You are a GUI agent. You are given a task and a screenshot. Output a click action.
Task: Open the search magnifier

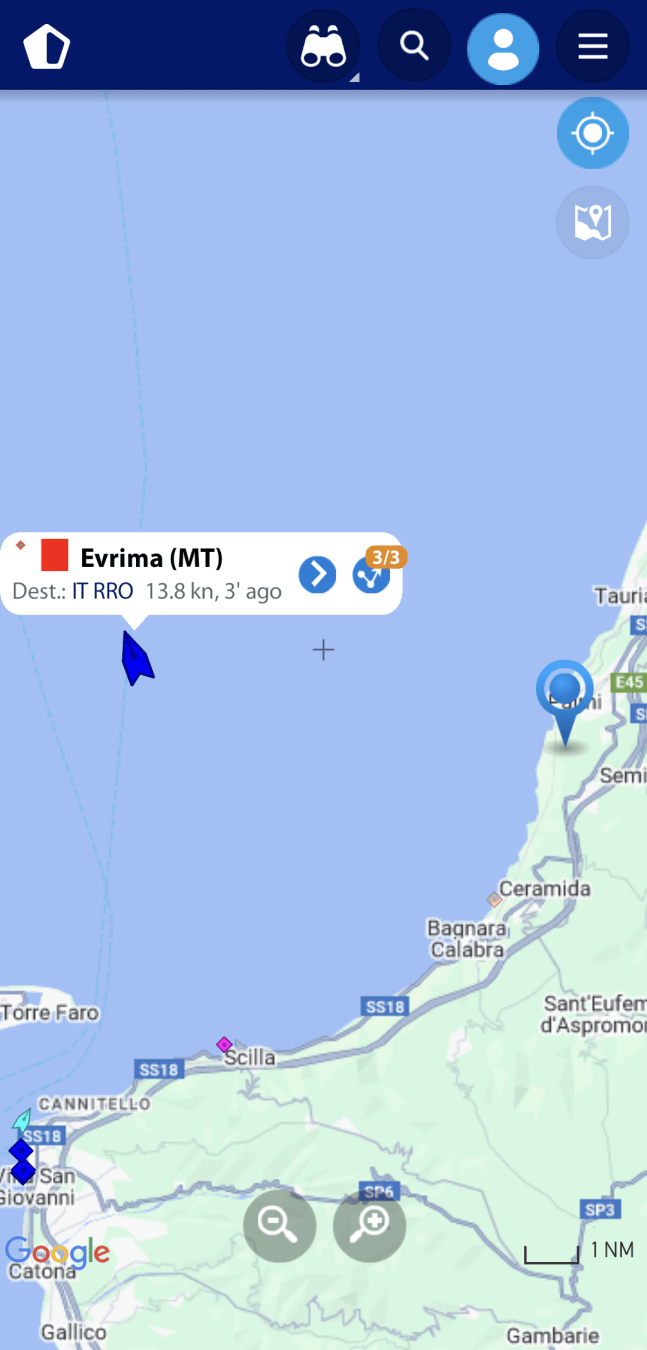[x=413, y=46]
